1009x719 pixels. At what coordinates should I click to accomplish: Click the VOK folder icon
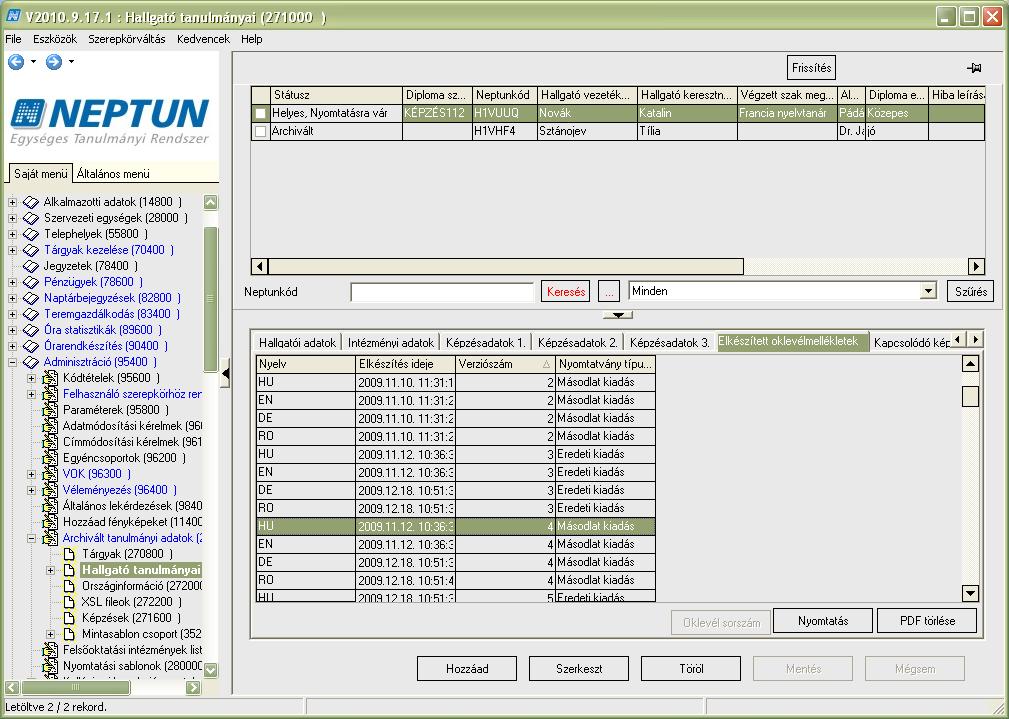coord(50,474)
